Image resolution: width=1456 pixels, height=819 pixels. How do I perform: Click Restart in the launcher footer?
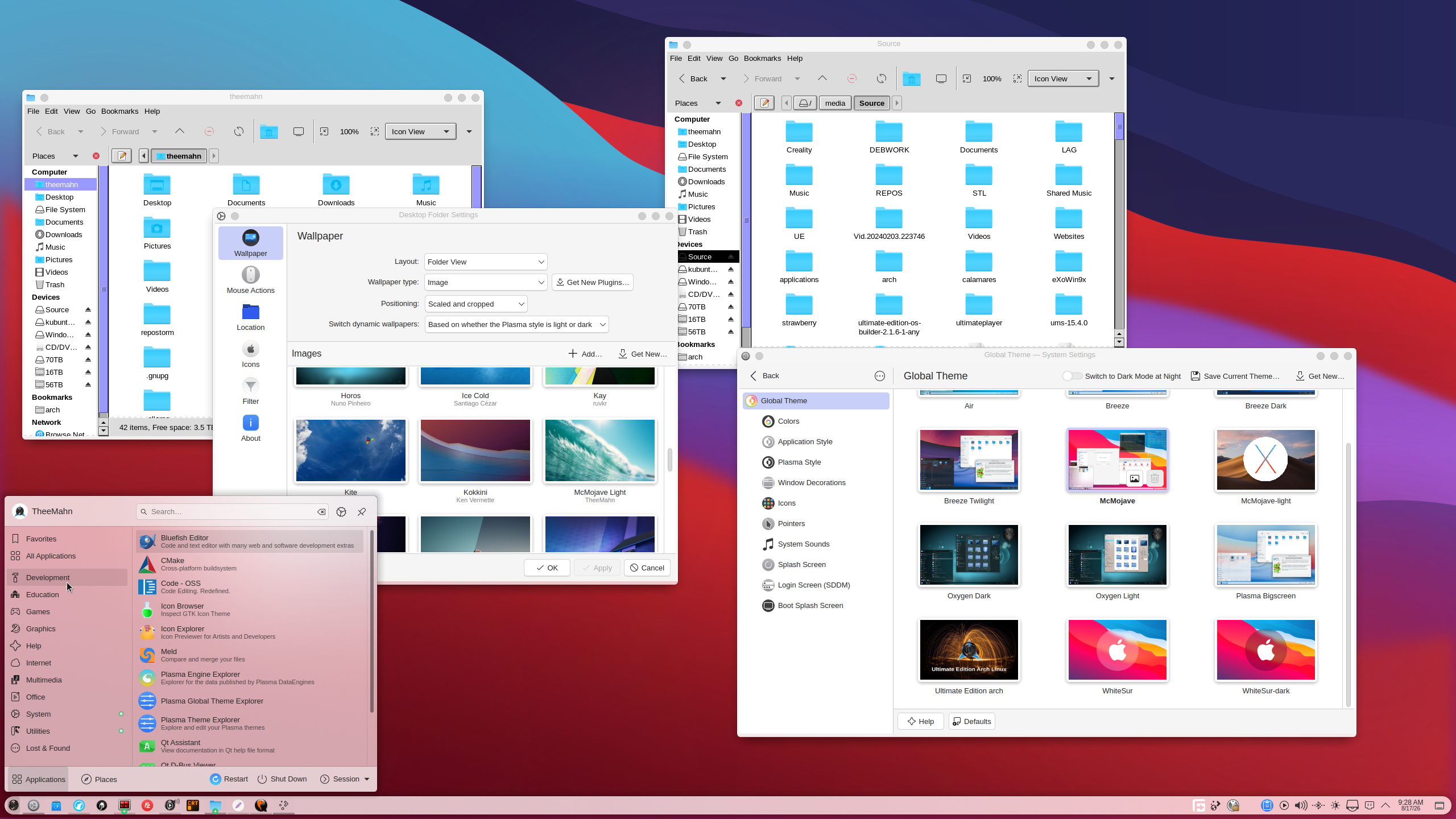pos(229,779)
